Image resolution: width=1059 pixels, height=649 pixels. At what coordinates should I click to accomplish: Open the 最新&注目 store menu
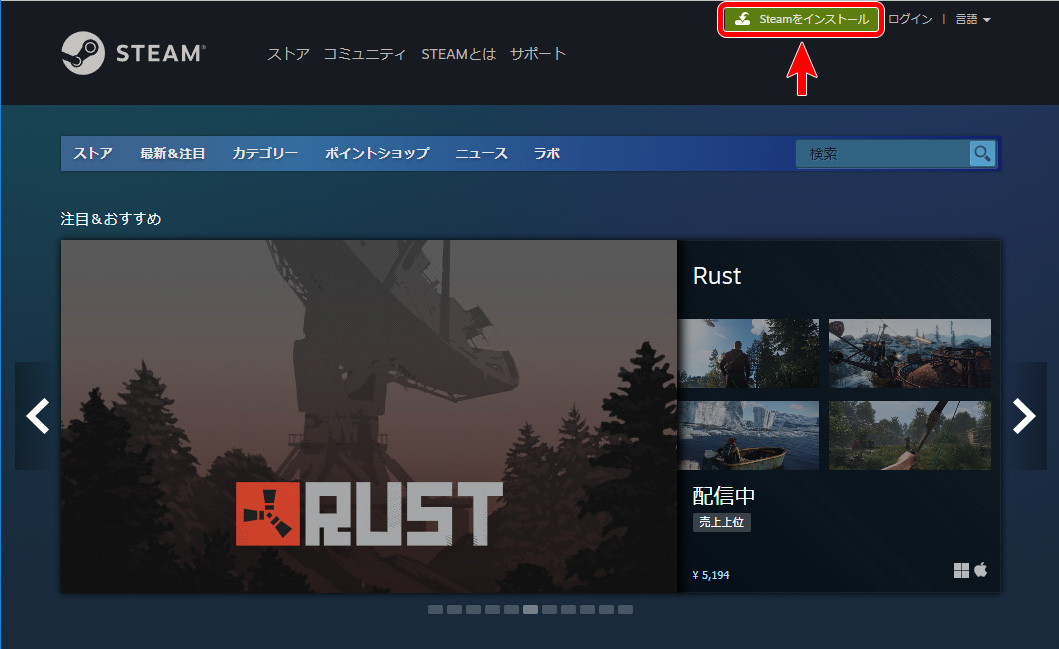173,153
